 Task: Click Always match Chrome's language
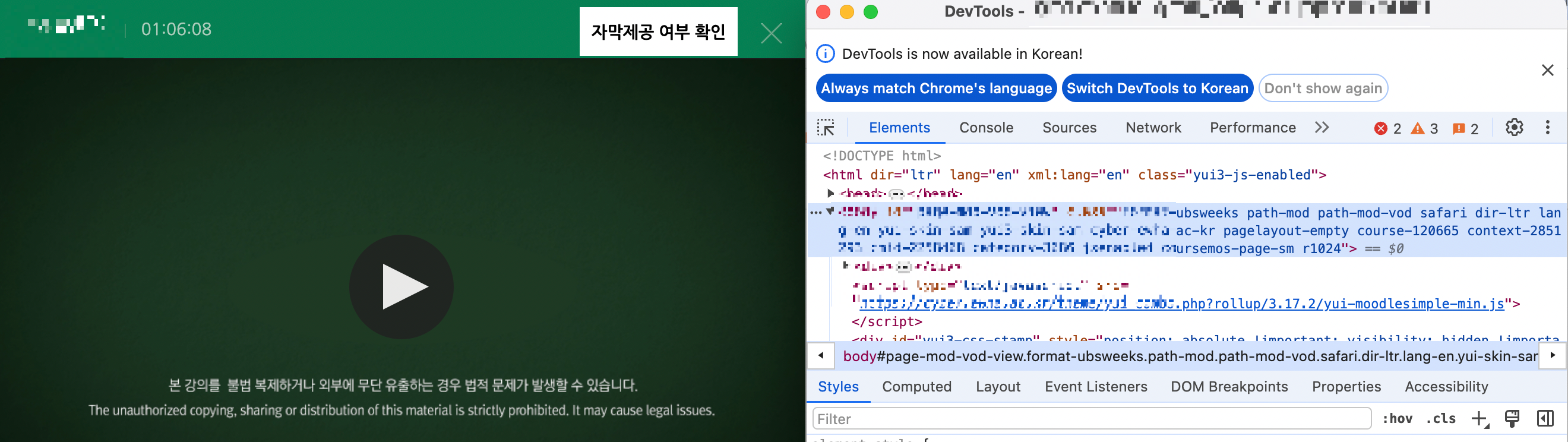[x=936, y=89]
